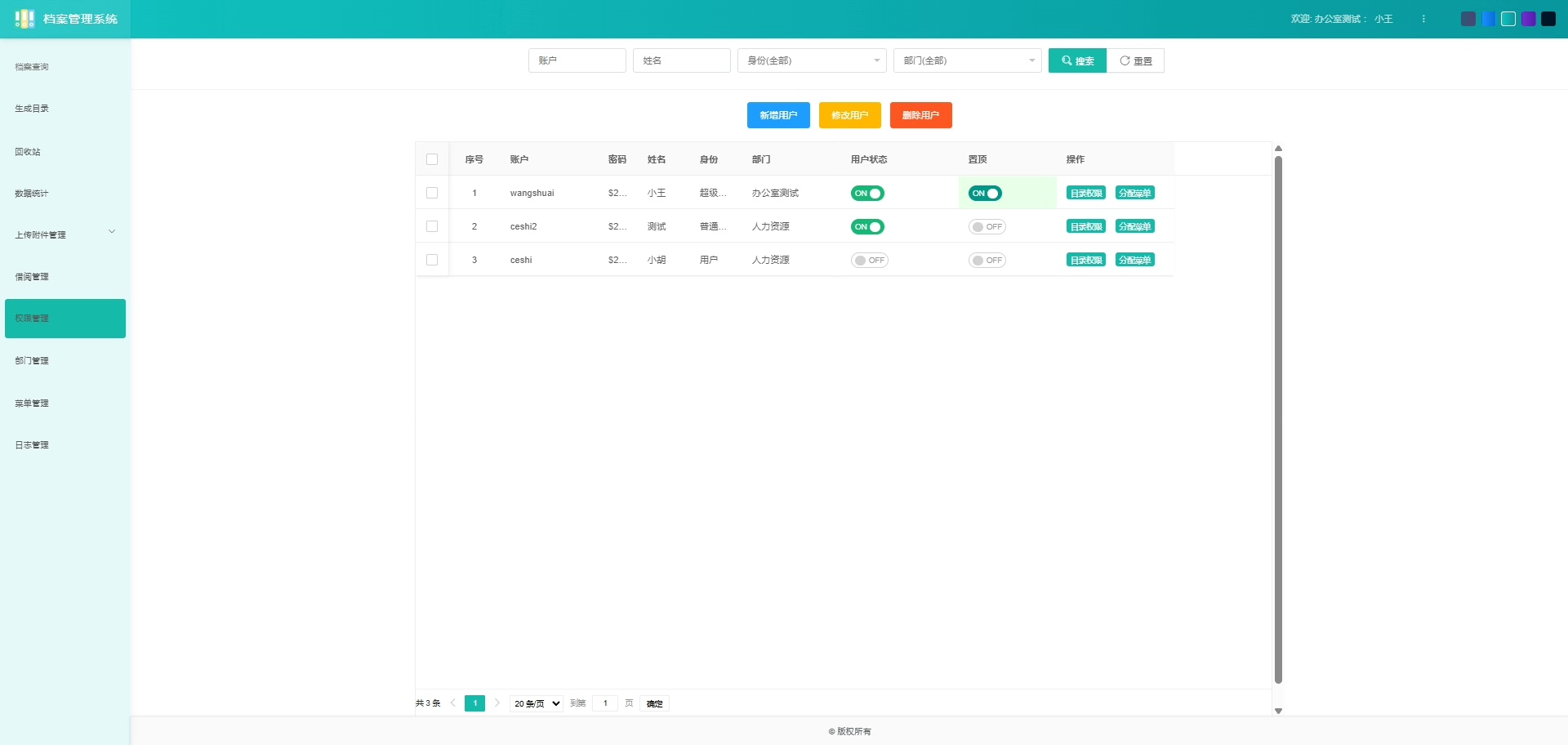The height and width of the screenshot is (745, 1568).
Task: Click scrollbar up arrow
Action: (x=1278, y=149)
